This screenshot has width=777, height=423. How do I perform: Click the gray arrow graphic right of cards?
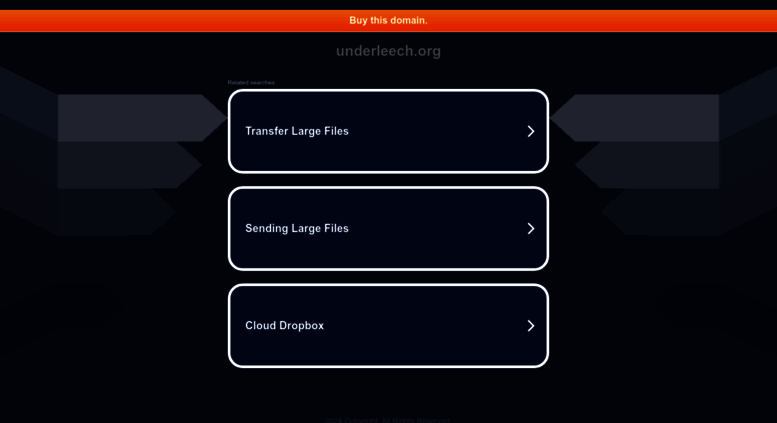637,118
